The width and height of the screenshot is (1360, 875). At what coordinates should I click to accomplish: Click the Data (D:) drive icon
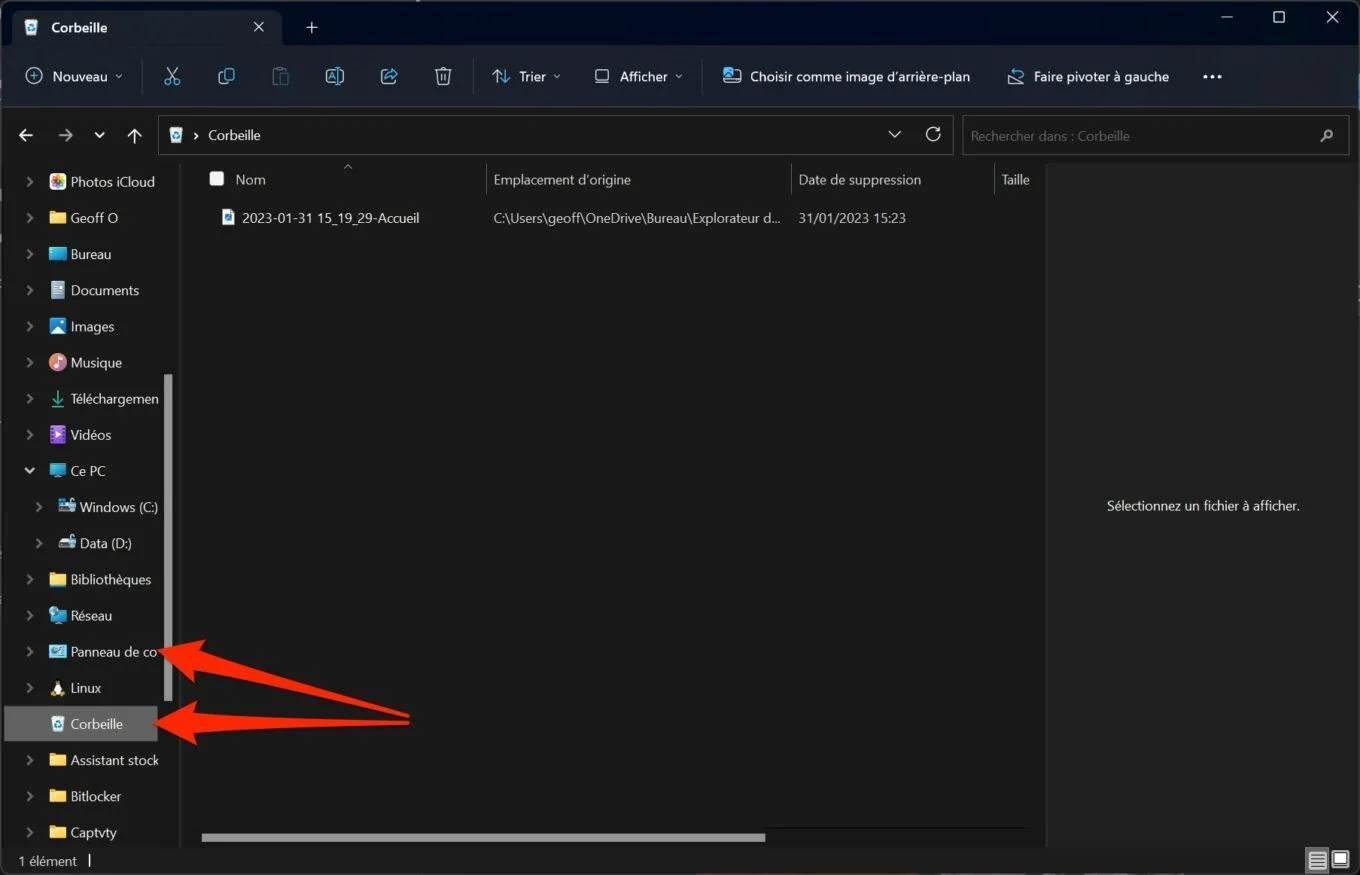[67, 543]
